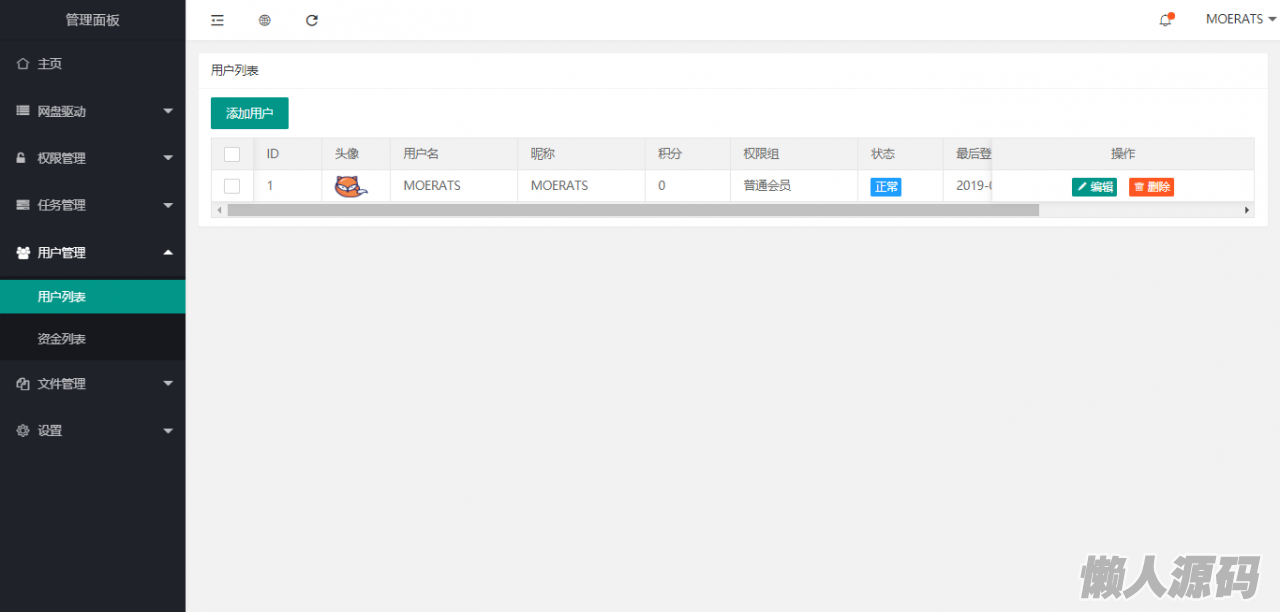
Task: Click the gear icon for 设置
Action: [x=23, y=430]
